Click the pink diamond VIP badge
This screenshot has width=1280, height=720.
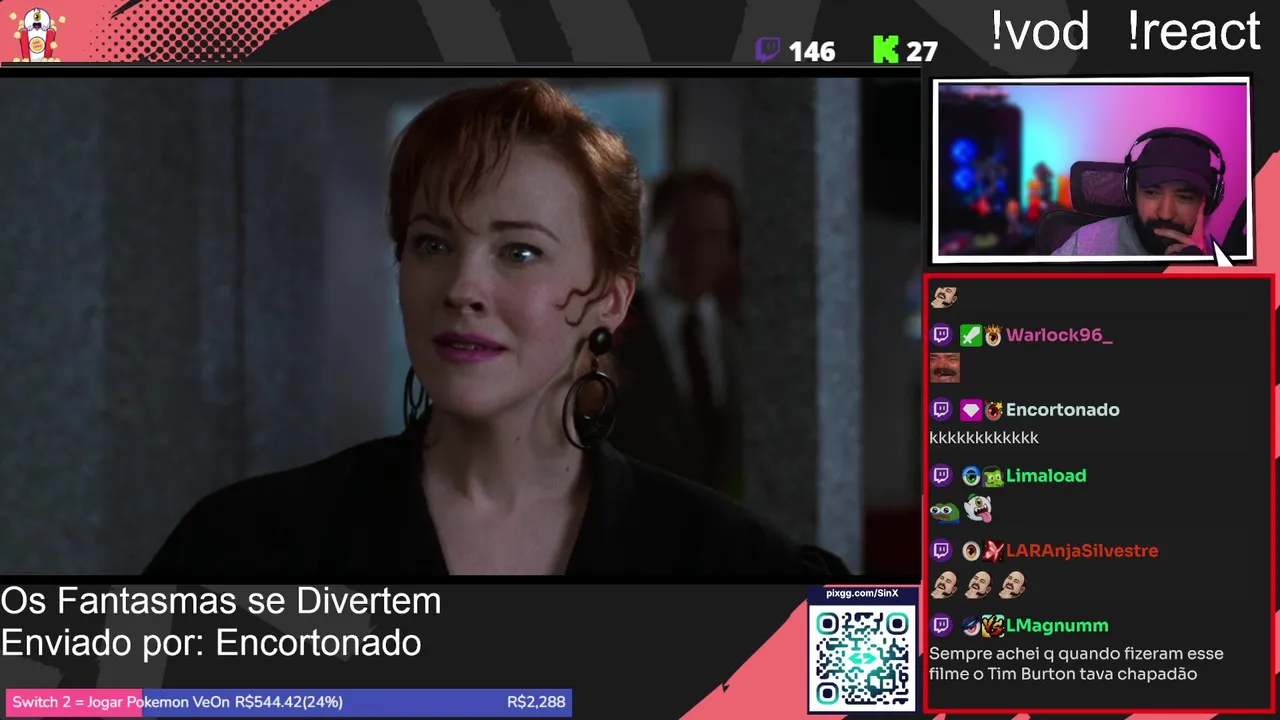970,410
